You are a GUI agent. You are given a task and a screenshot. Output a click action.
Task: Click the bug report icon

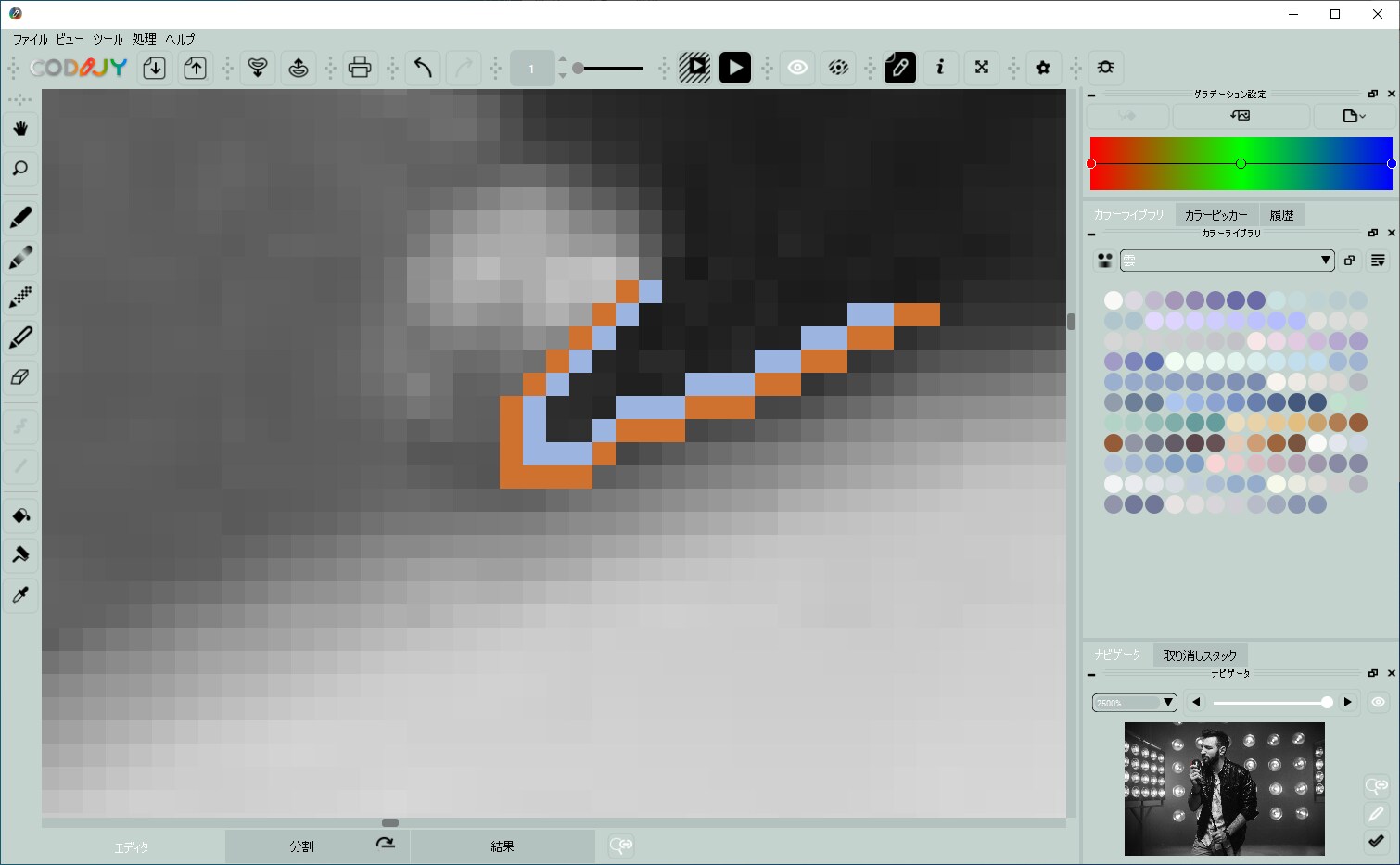1105,68
